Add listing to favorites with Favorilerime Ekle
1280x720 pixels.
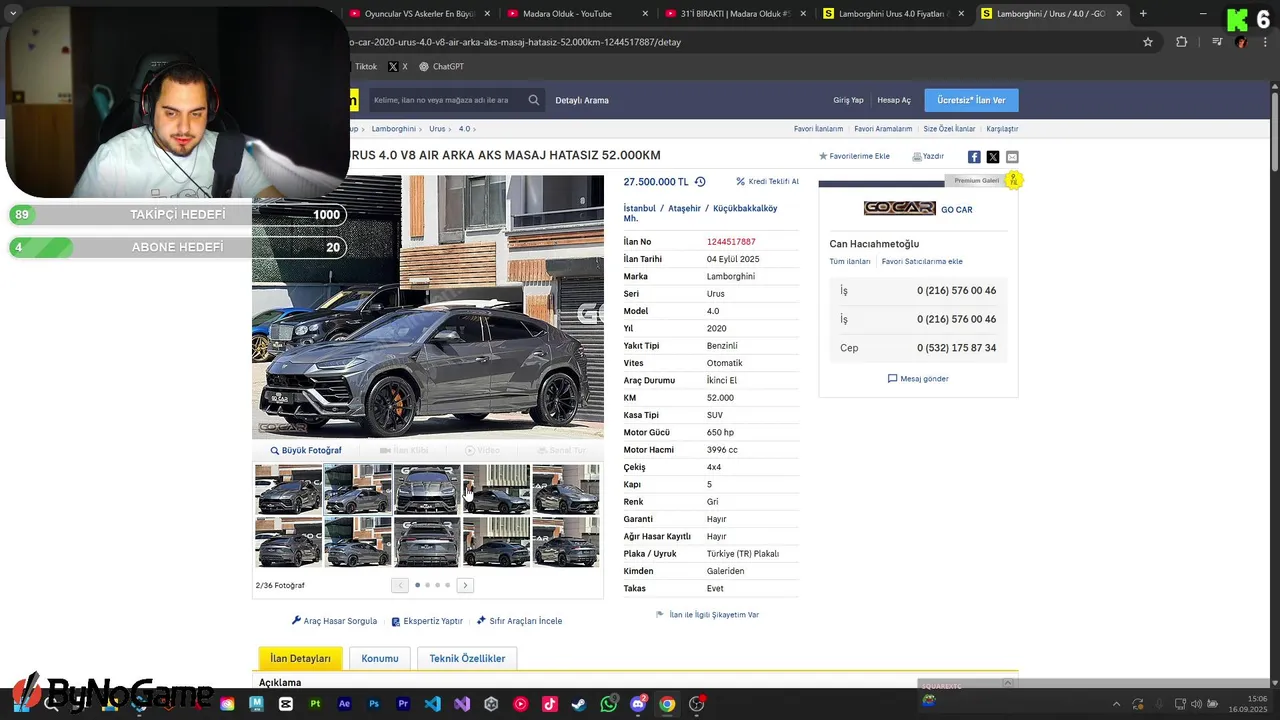[x=854, y=156]
